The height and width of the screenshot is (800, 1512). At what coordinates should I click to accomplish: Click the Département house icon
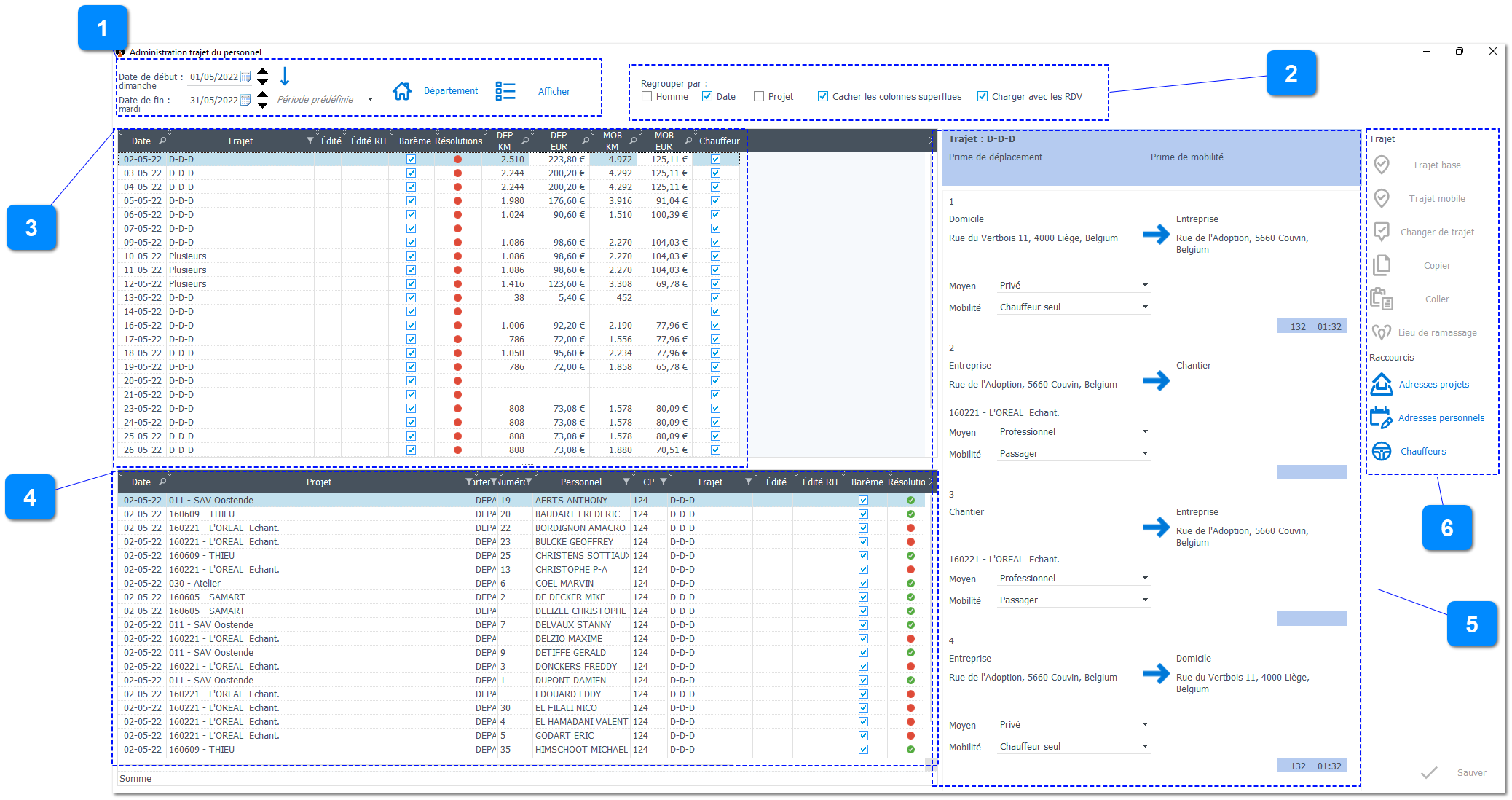tap(401, 91)
